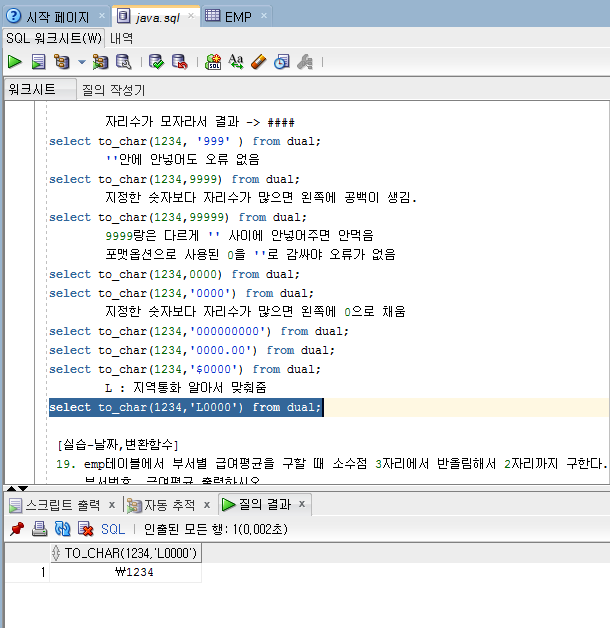Open unshared SQL worksheet icon
This screenshot has height=628, width=610.
[213, 62]
